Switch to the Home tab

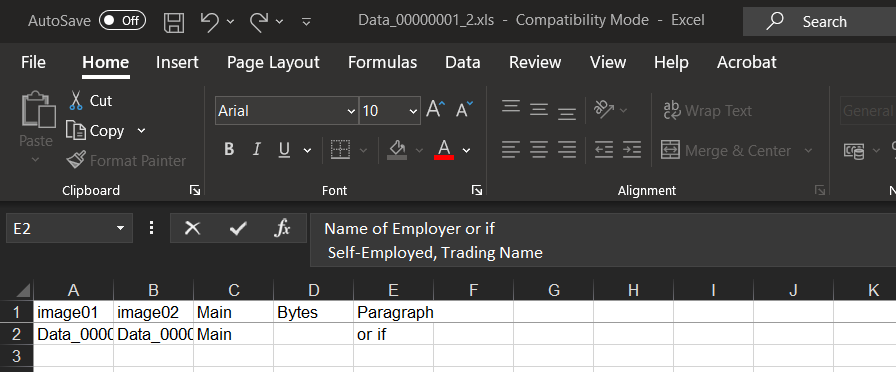106,62
